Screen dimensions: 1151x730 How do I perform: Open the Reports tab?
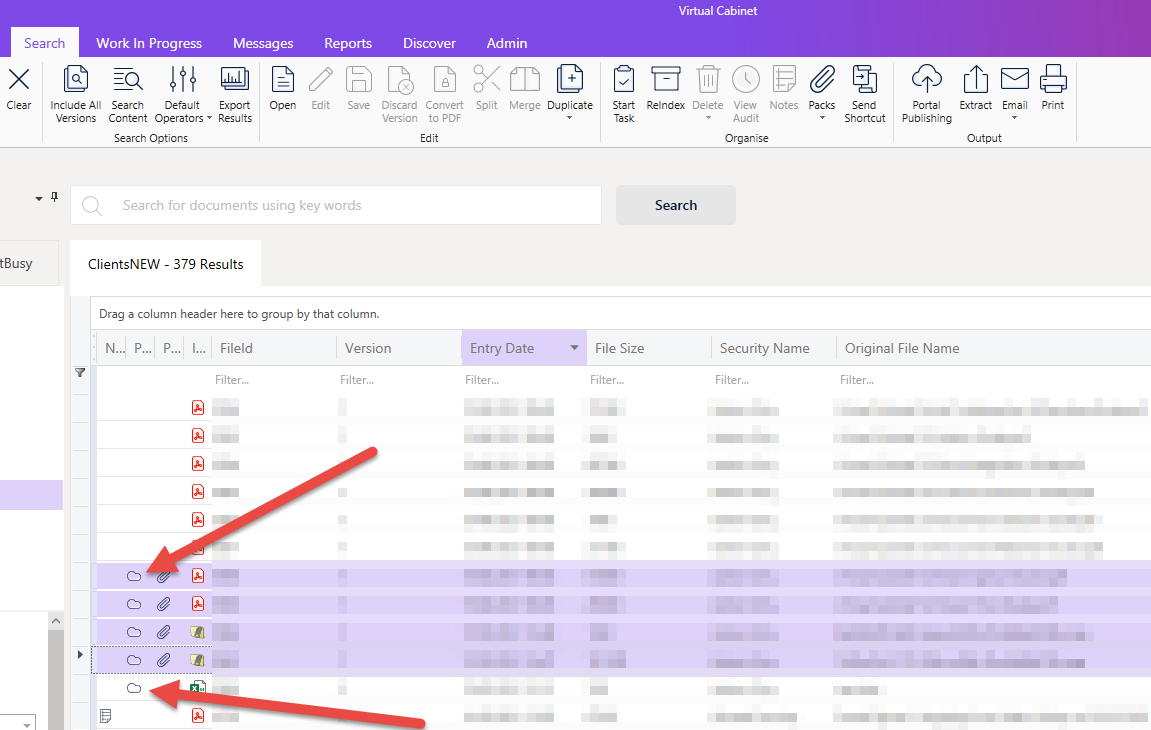[x=348, y=43]
